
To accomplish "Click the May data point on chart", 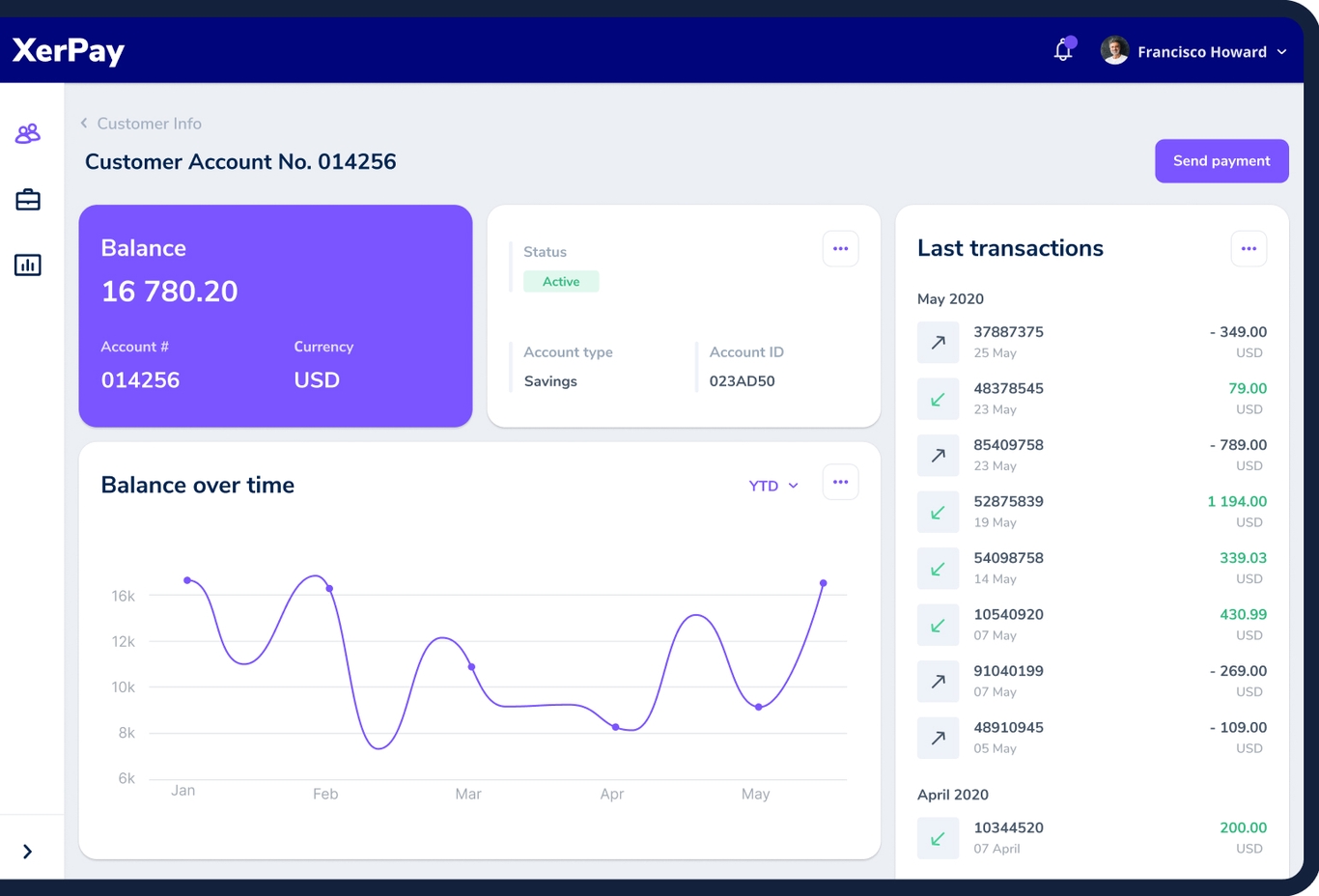I will (x=759, y=707).
